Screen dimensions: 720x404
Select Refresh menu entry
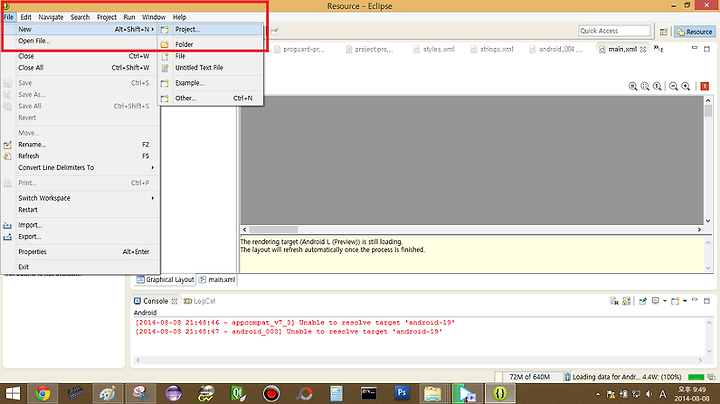point(81,156)
